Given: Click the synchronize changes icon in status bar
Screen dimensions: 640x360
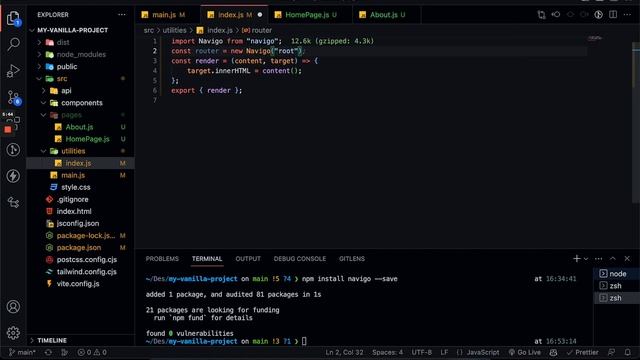Looking at the screenshot, I should (x=48, y=352).
